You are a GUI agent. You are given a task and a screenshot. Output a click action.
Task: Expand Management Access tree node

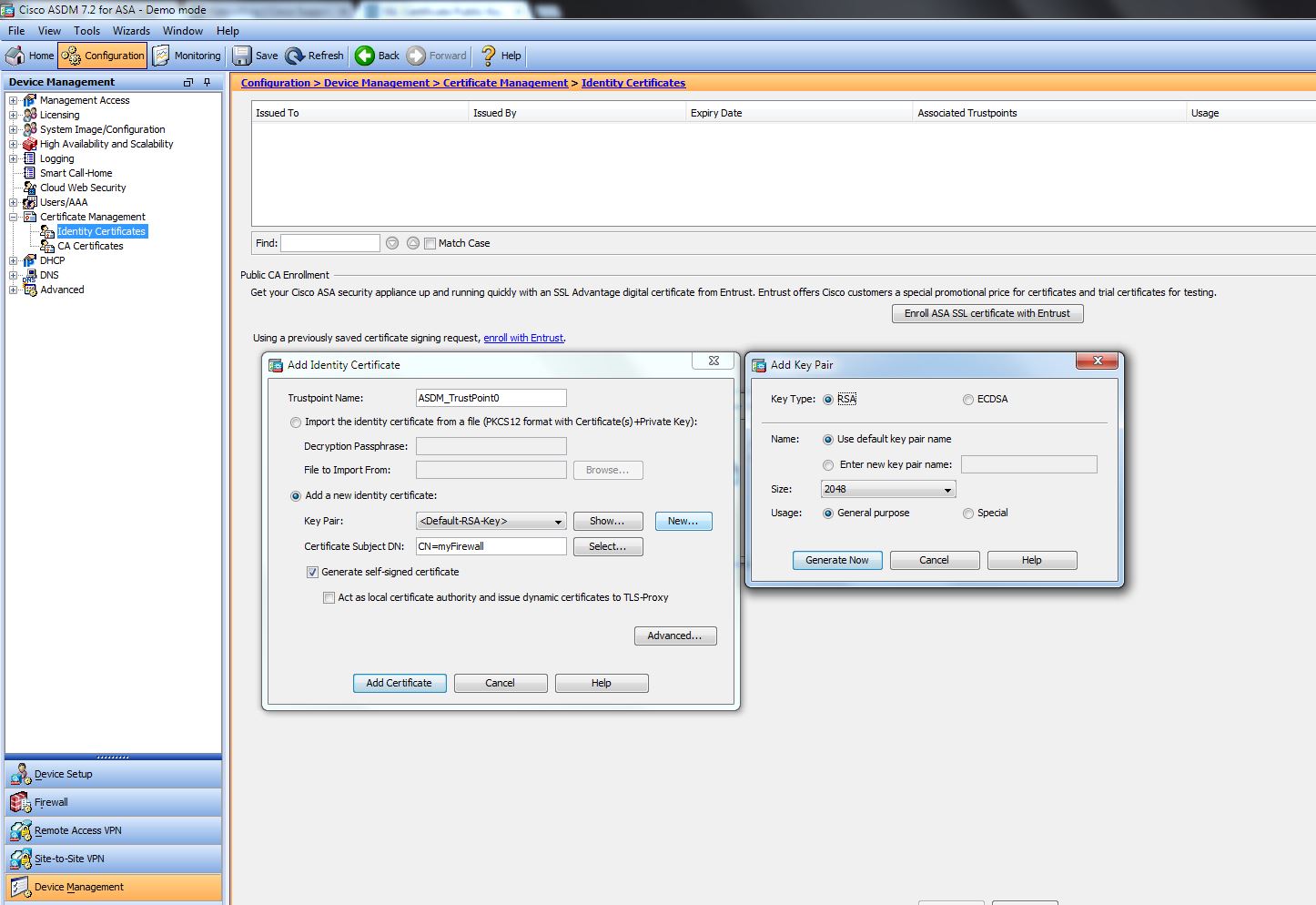pyautogui.click(x=14, y=101)
